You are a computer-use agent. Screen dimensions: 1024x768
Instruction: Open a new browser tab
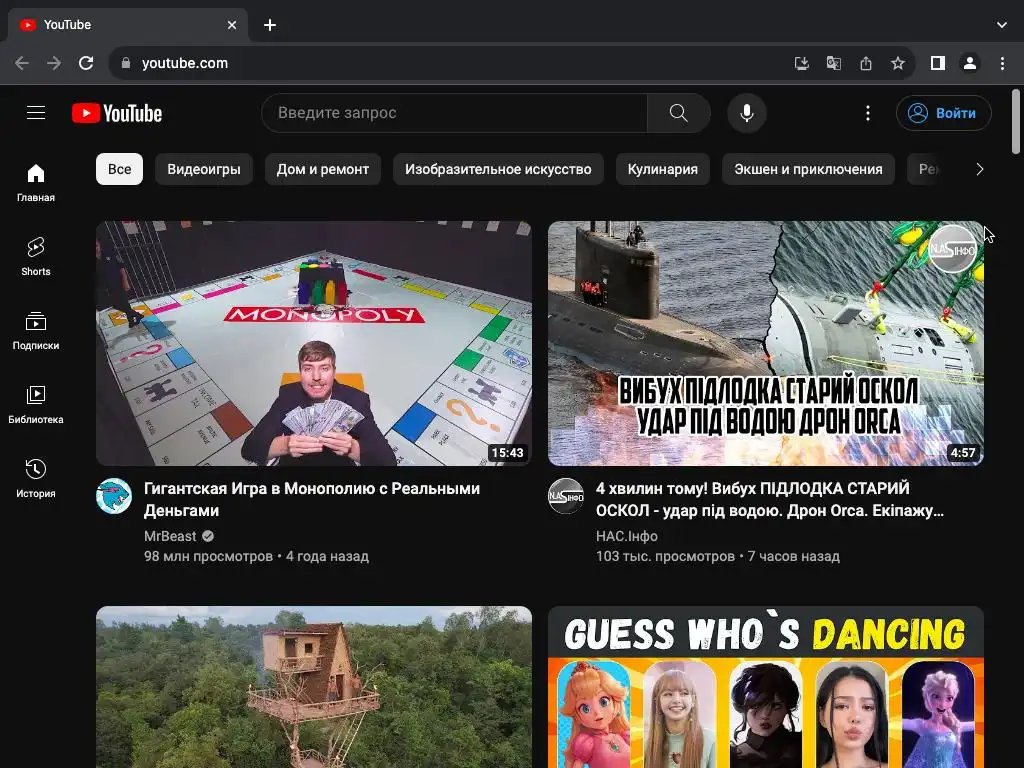pos(270,25)
